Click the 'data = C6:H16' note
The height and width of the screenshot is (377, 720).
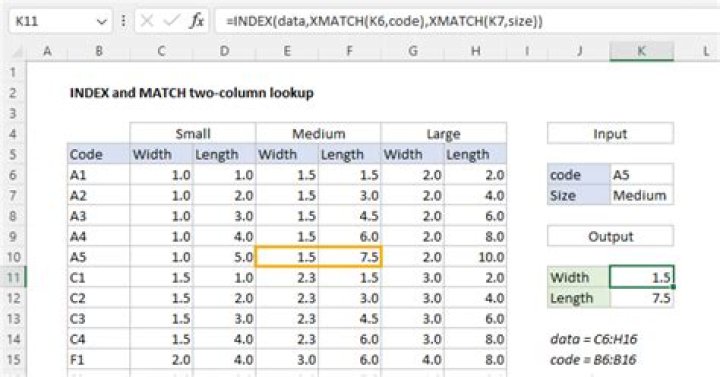[593, 339]
